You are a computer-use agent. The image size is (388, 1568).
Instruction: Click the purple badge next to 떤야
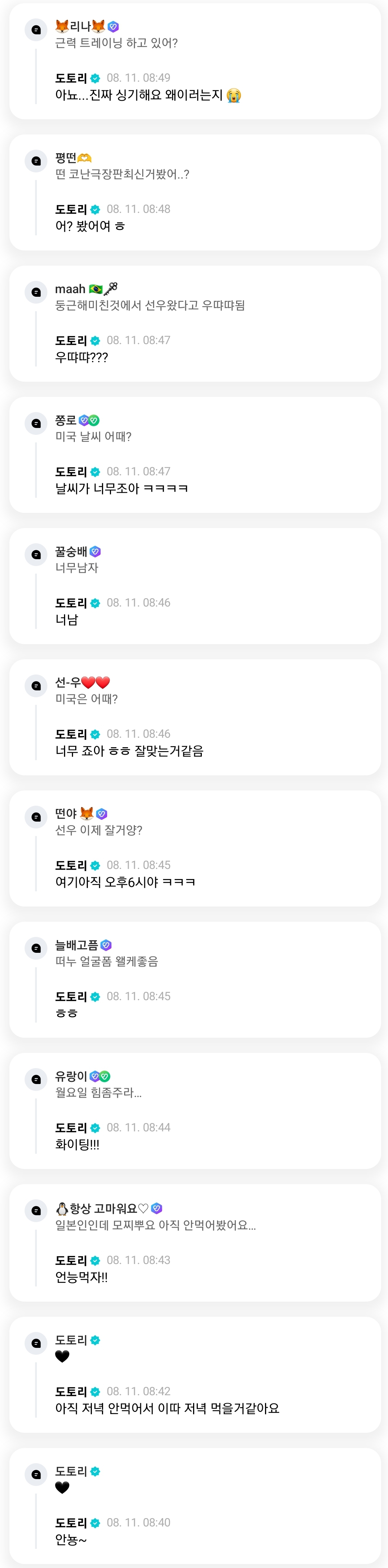[102, 814]
